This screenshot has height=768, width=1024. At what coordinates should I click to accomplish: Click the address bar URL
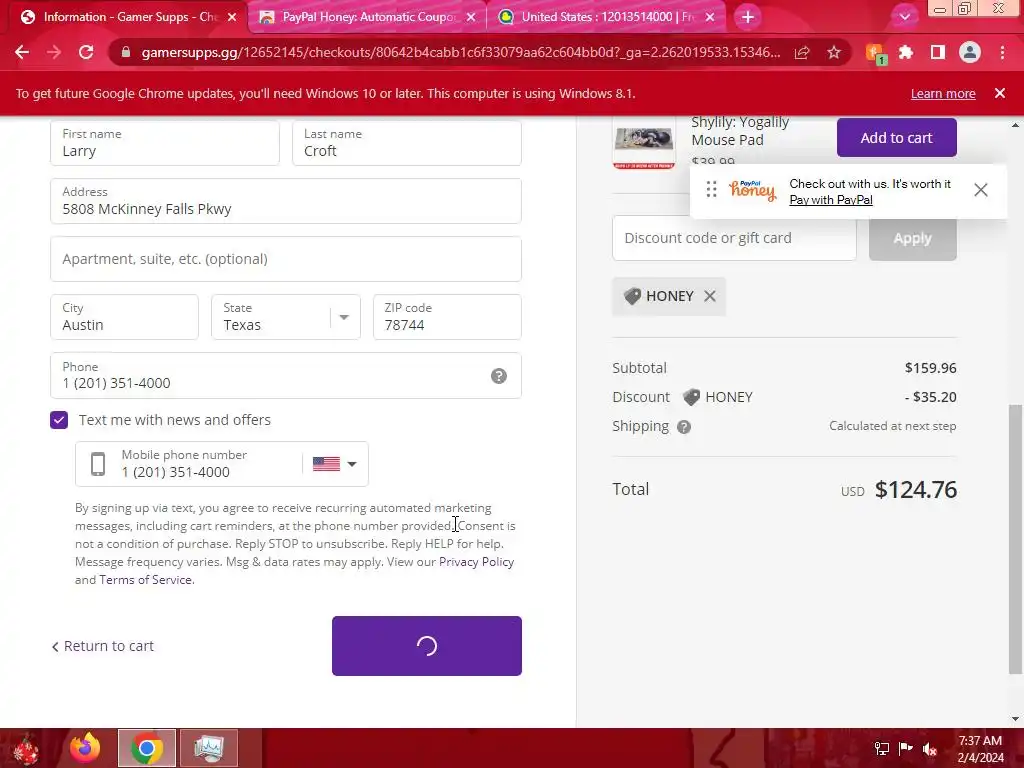click(460, 52)
